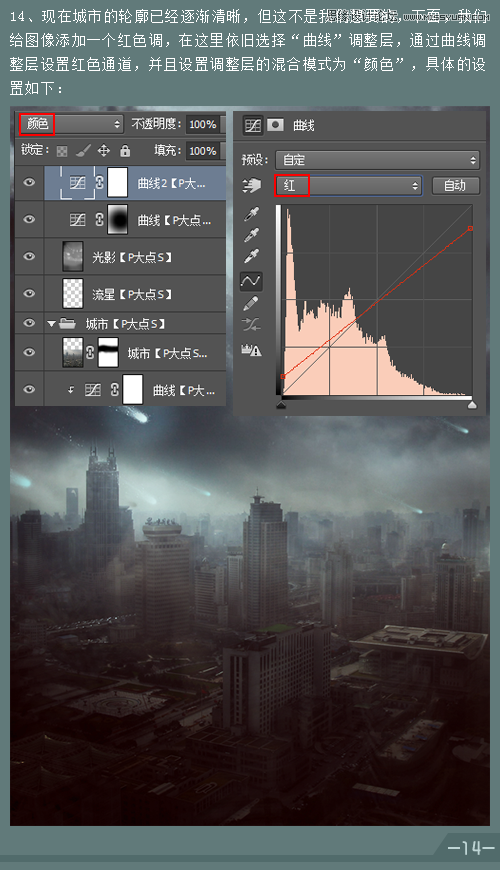Pick the white point eyedropper
Screen dimensions: 500x870
(x=251, y=256)
